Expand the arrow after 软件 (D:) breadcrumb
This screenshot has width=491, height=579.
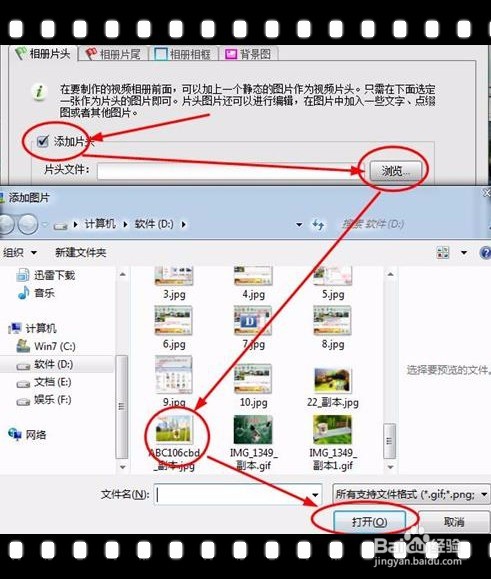(x=184, y=224)
